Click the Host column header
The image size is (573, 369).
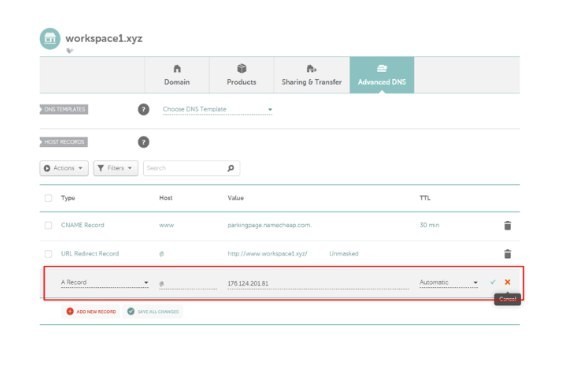click(x=166, y=198)
